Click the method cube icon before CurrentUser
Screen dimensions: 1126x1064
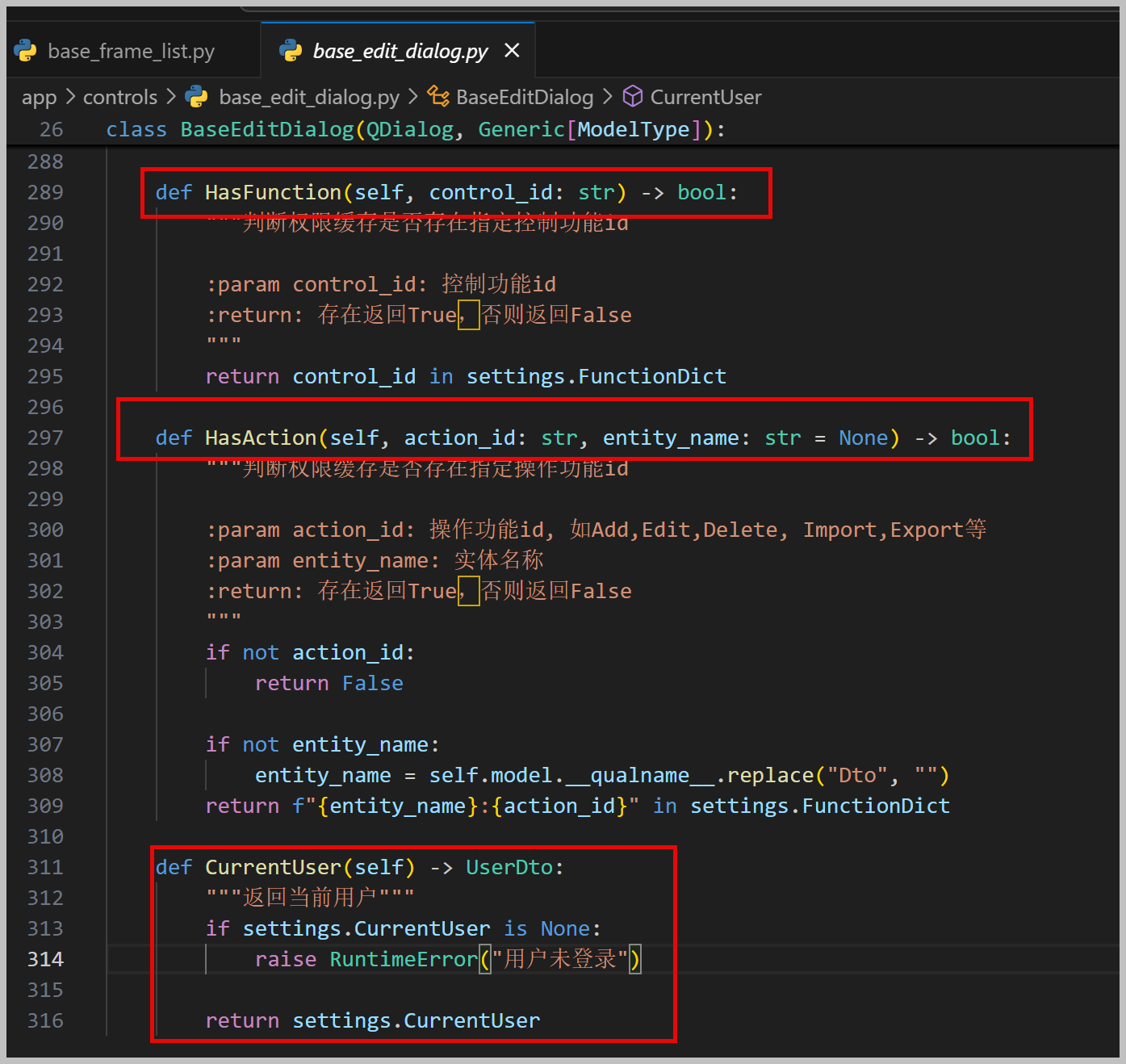(x=633, y=97)
